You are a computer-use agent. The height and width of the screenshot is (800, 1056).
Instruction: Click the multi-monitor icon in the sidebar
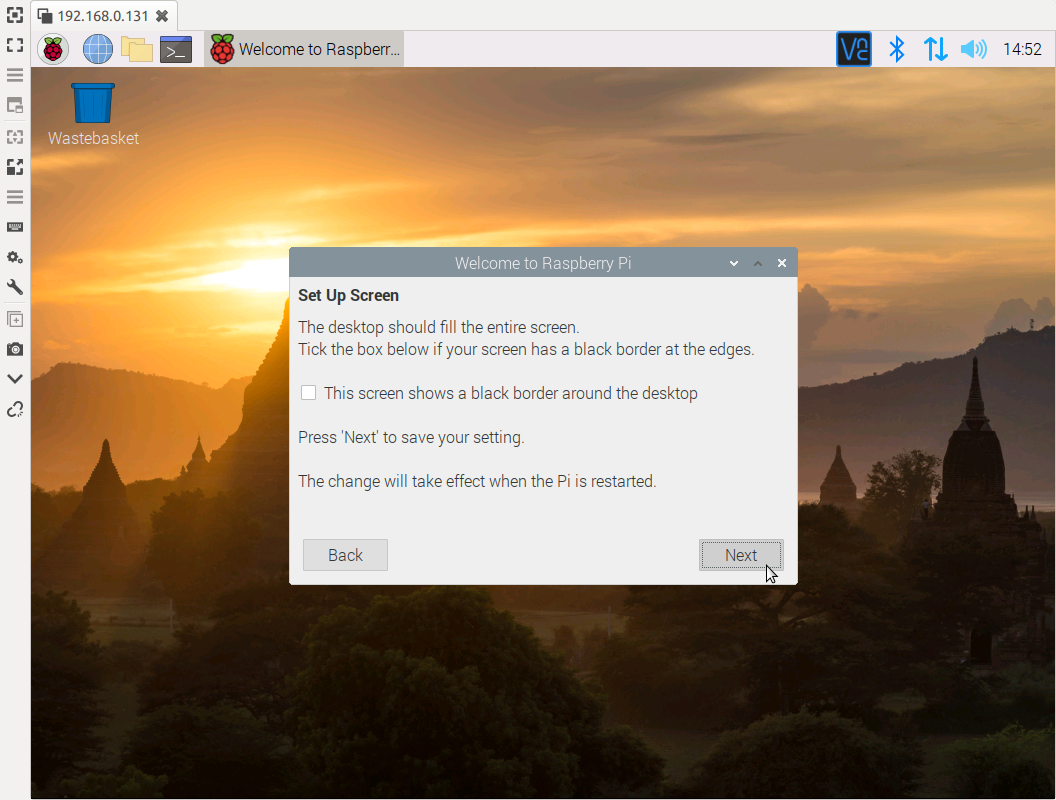tap(15, 105)
